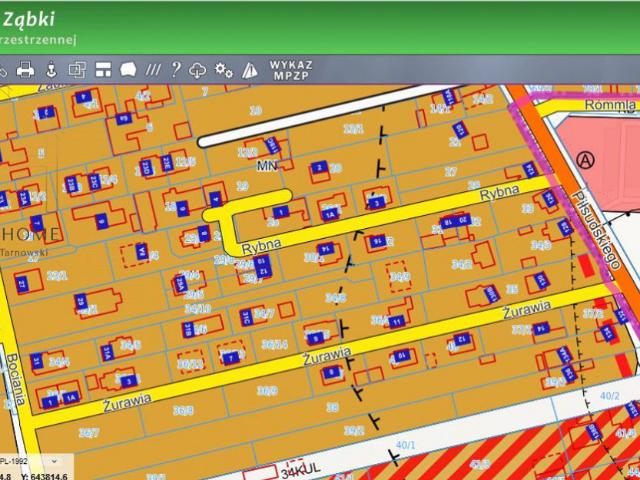Click the MN zone label on the map
This screenshot has height=480, width=640.
pos(266,164)
